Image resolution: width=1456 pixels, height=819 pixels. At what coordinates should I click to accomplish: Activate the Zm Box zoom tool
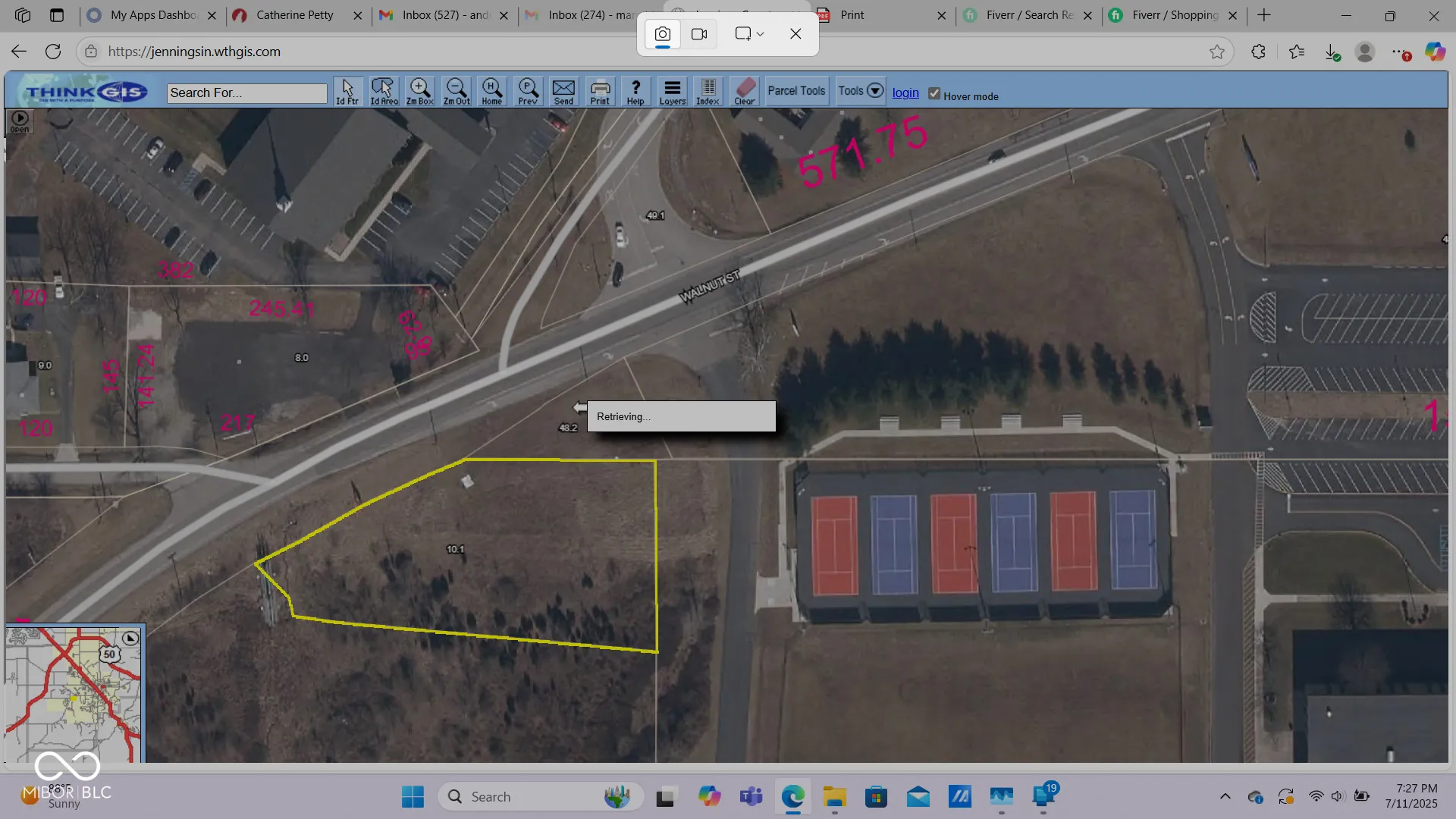tap(419, 91)
